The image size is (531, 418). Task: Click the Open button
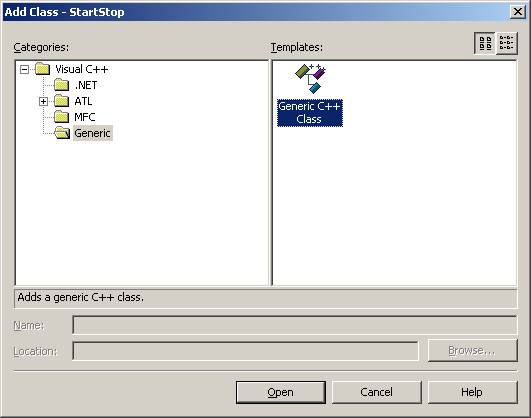pyautogui.click(x=281, y=392)
